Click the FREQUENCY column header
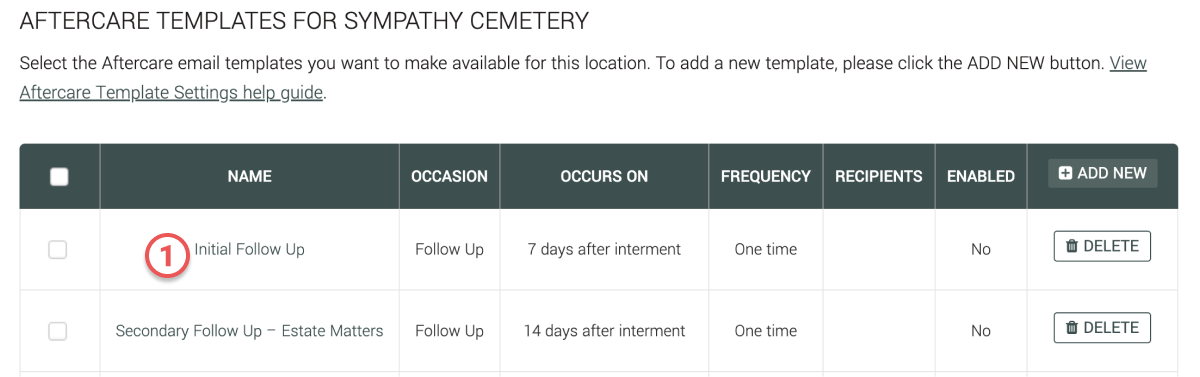 pyautogui.click(x=766, y=176)
